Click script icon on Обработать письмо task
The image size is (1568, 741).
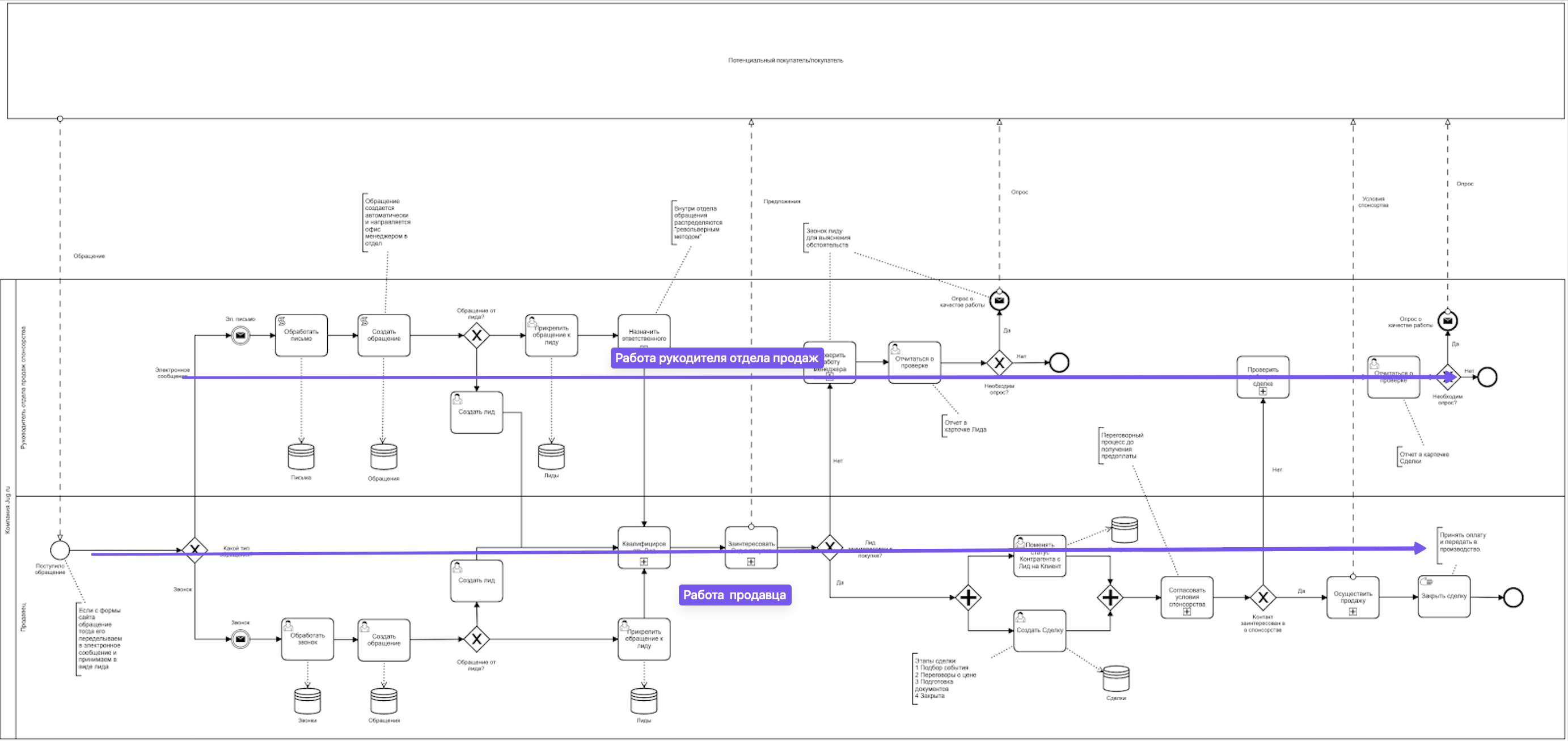(x=282, y=321)
